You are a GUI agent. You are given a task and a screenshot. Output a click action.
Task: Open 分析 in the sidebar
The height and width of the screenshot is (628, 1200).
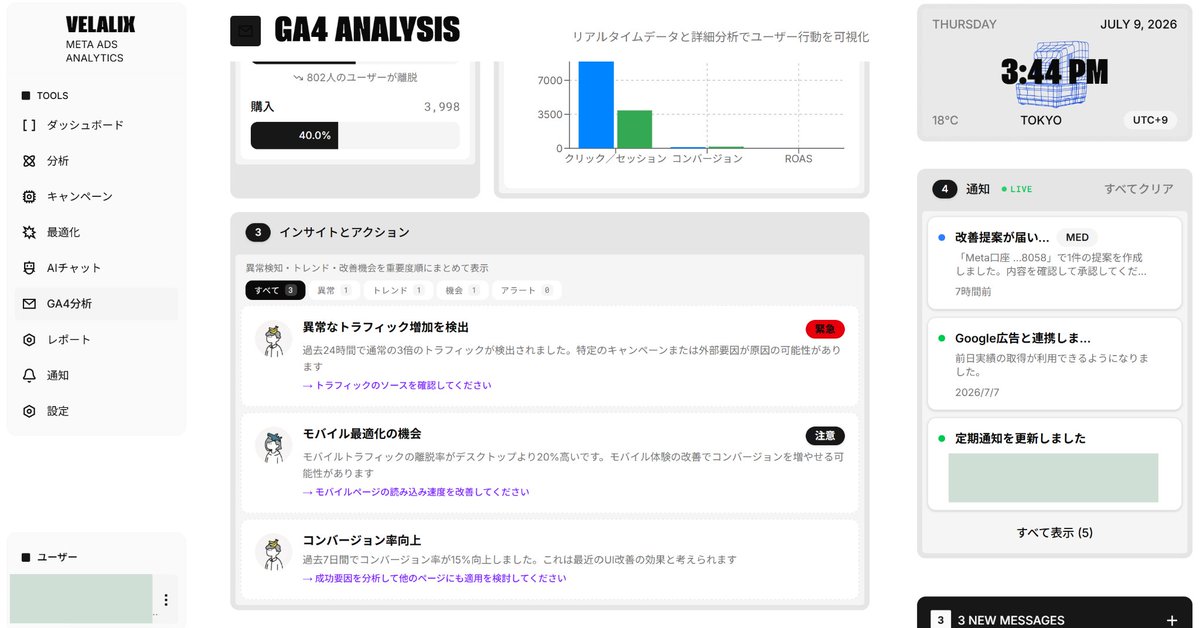tap(96, 161)
